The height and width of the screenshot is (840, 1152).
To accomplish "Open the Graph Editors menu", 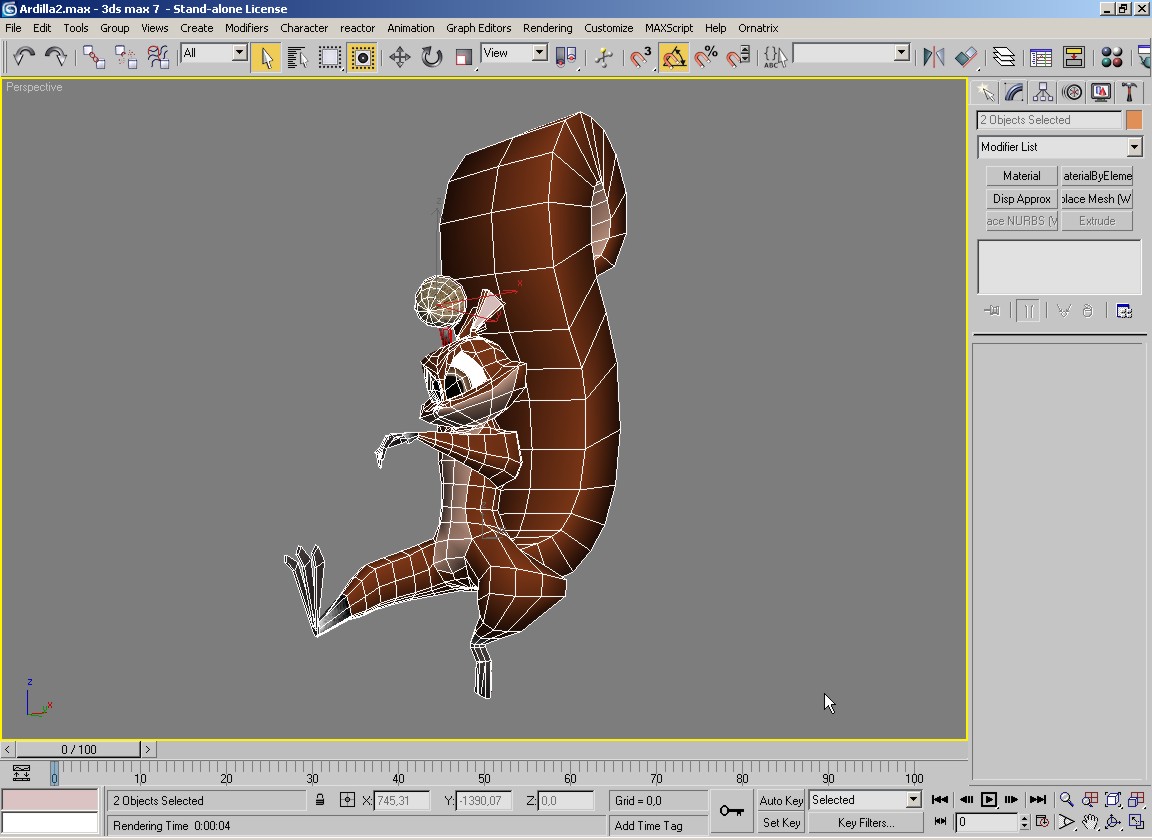I will (478, 28).
